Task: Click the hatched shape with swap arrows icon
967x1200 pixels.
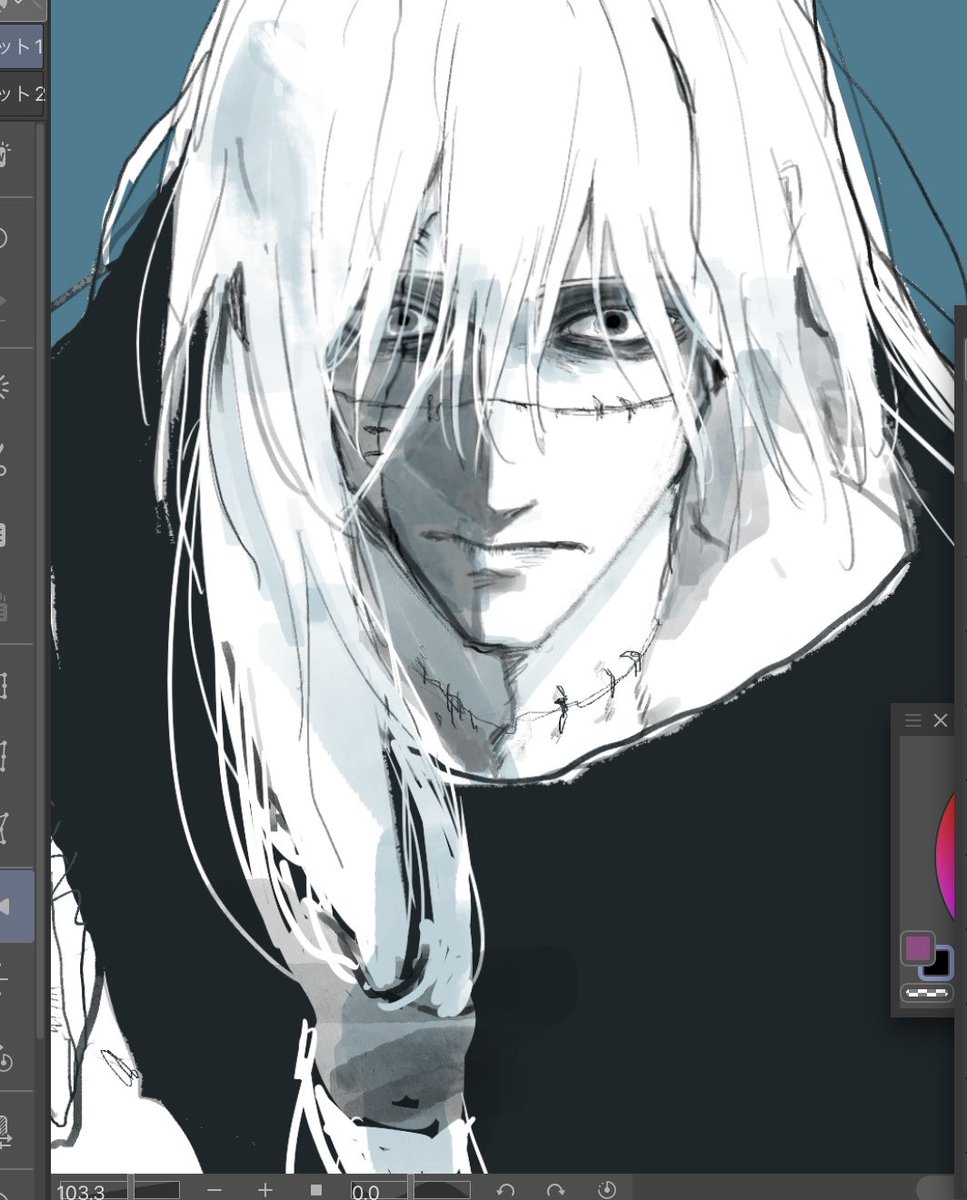Action: point(5,1133)
